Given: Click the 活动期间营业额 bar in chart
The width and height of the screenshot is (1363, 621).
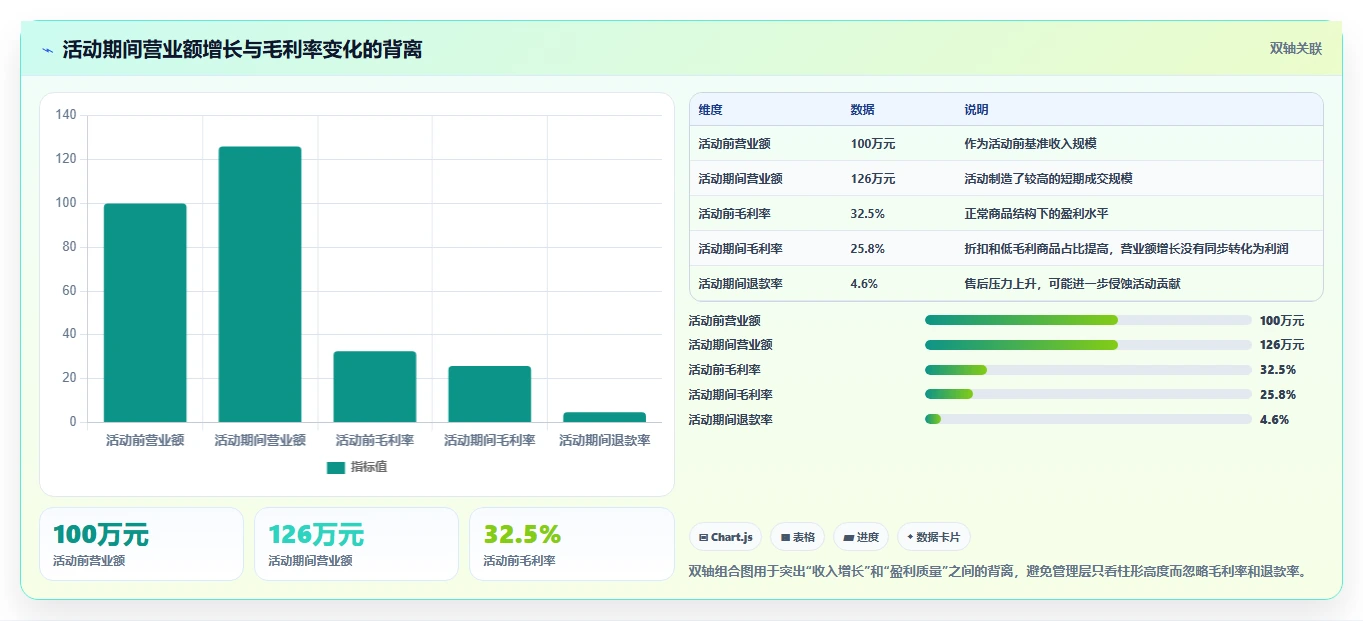Looking at the screenshot, I should (260, 284).
